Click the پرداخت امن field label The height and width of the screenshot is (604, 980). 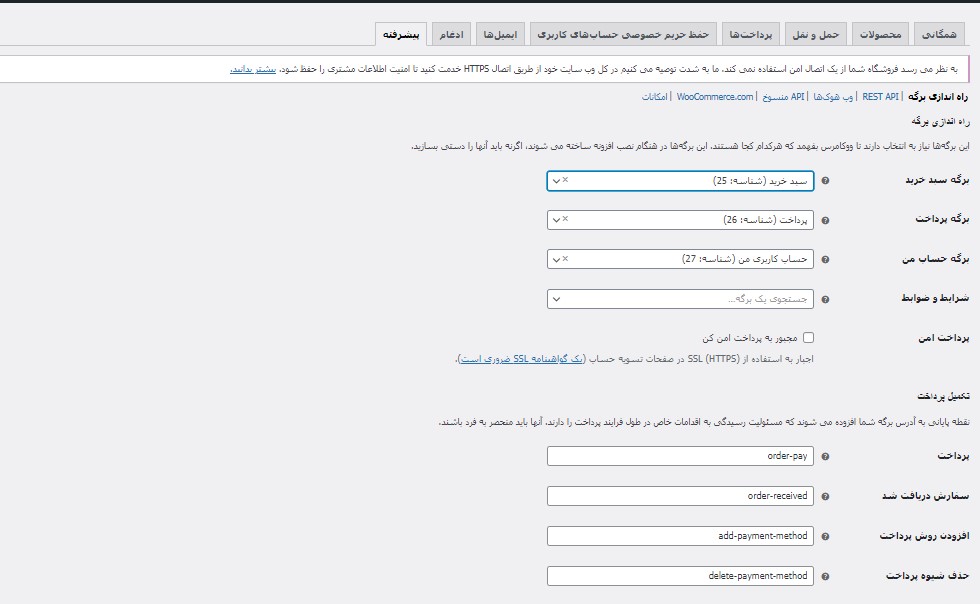tap(943, 338)
